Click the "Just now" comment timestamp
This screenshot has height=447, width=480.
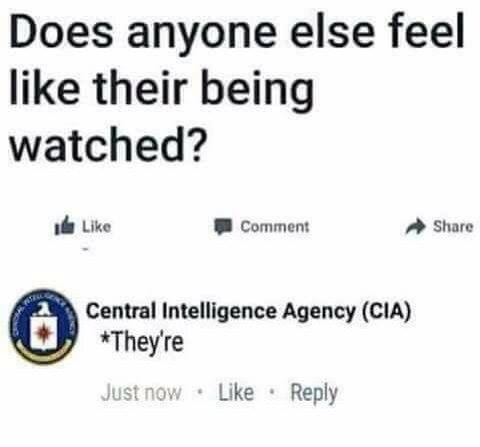141,392
